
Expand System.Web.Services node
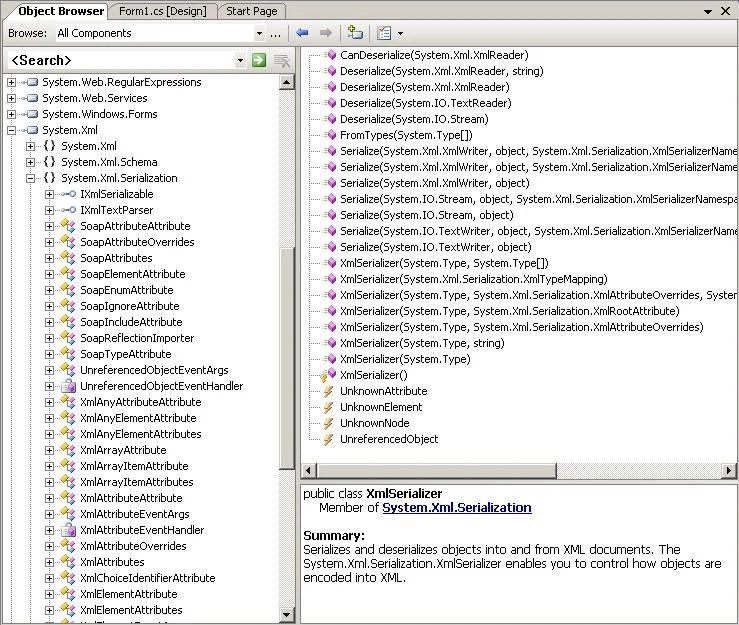click(x=11, y=99)
